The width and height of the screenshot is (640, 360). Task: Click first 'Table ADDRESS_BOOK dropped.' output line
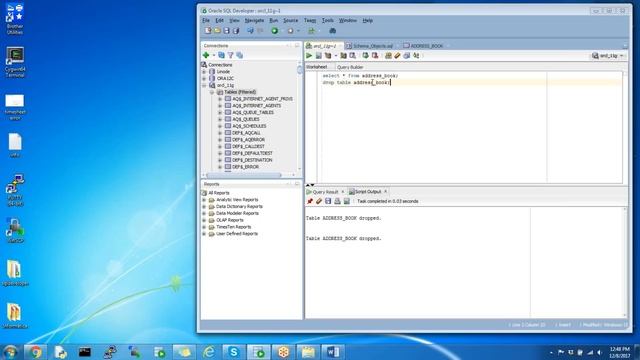pyautogui.click(x=344, y=218)
